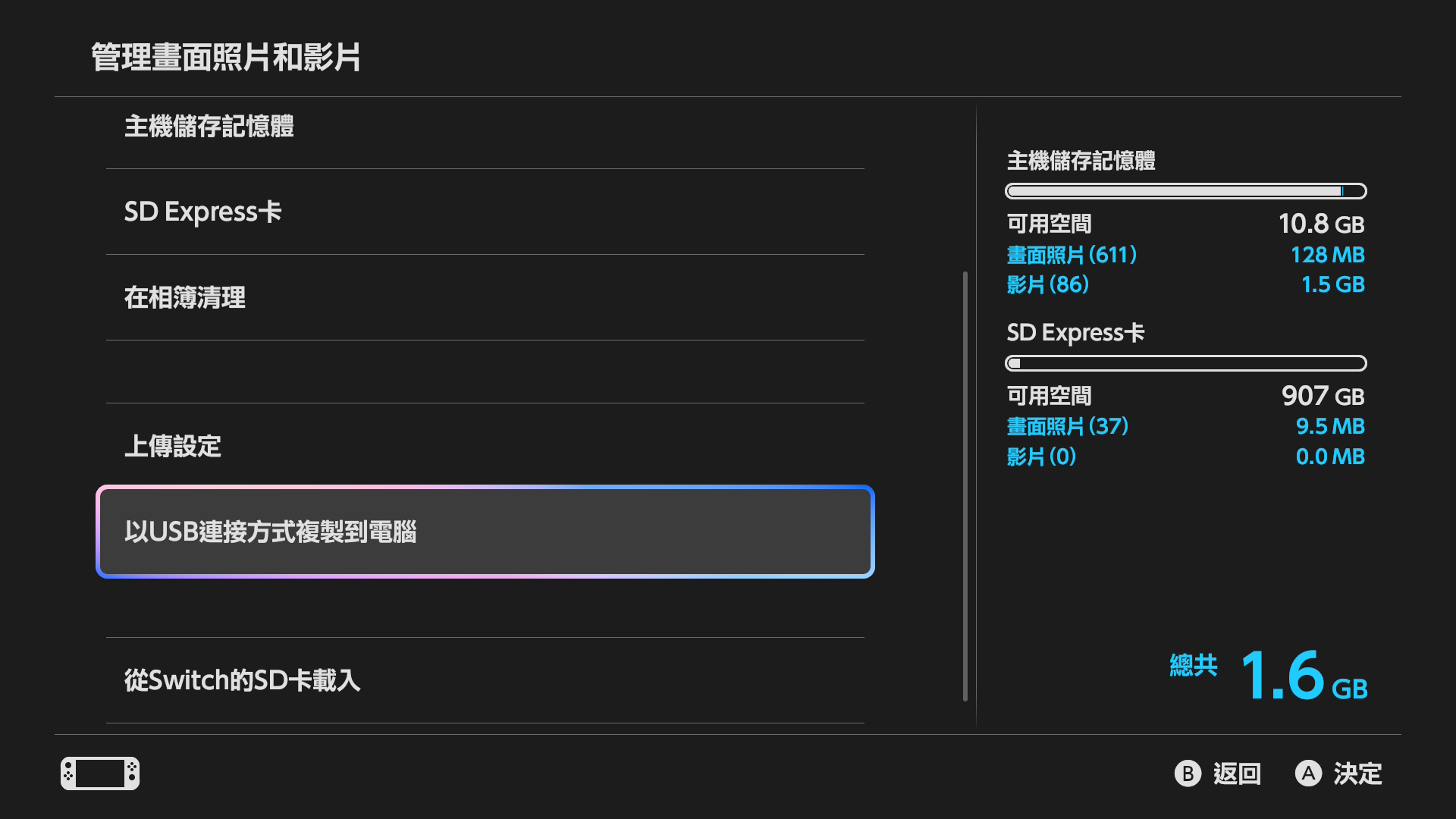Click the system memory usage bar

pos(1185,191)
